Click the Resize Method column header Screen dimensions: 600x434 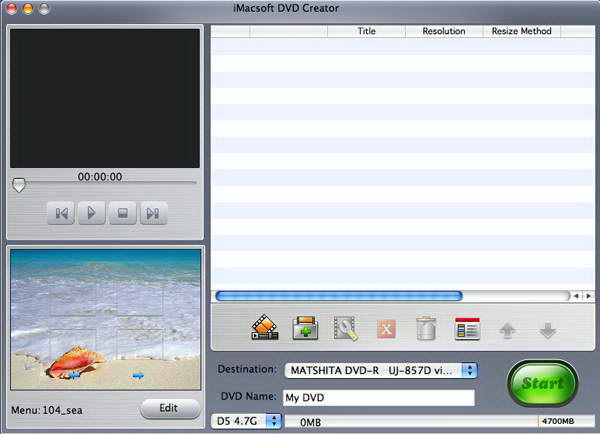pyautogui.click(x=522, y=31)
